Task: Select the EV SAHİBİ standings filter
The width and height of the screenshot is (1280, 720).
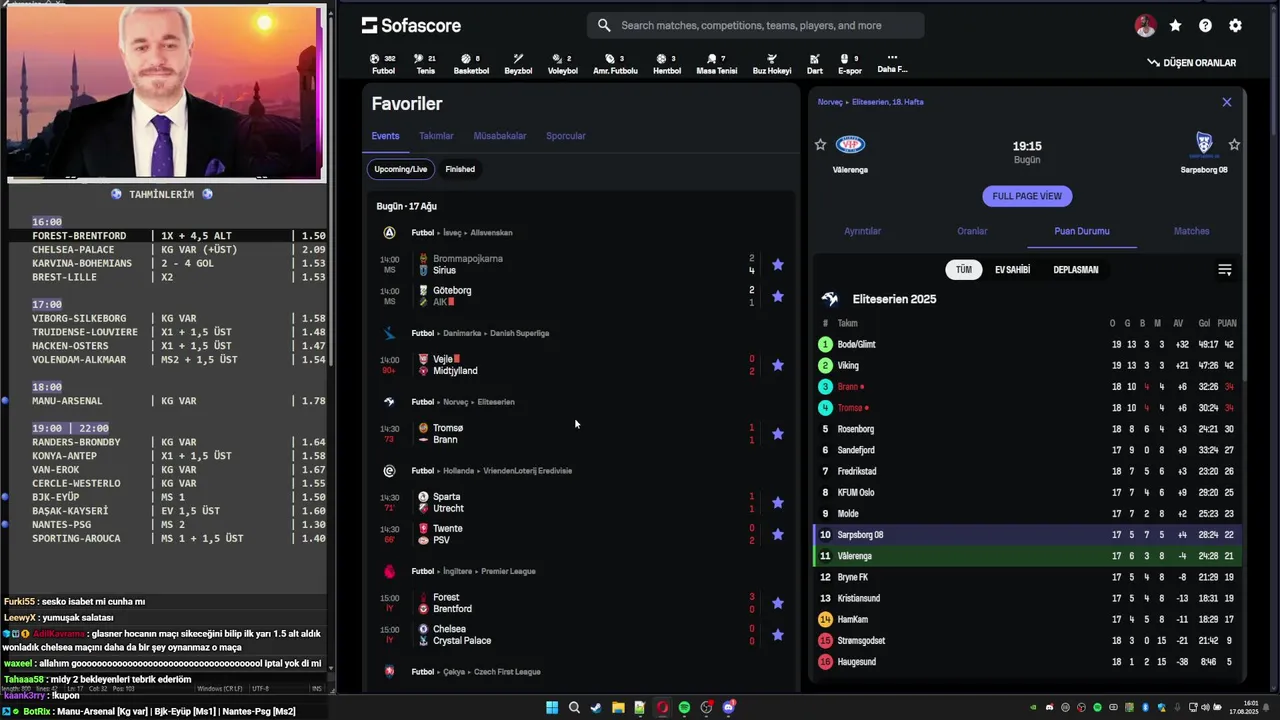Action: [x=1012, y=270]
